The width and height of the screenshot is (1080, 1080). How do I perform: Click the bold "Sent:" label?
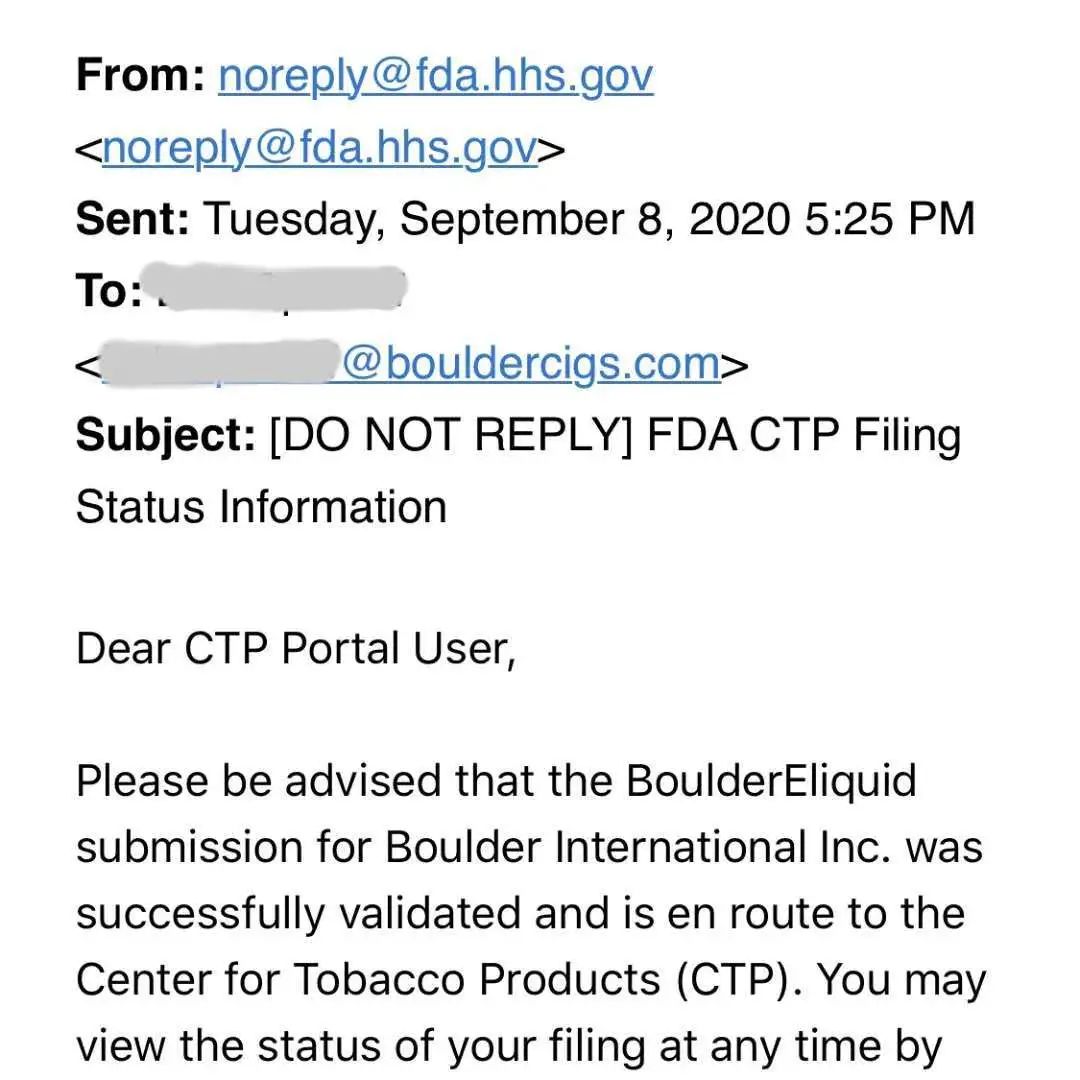132,219
